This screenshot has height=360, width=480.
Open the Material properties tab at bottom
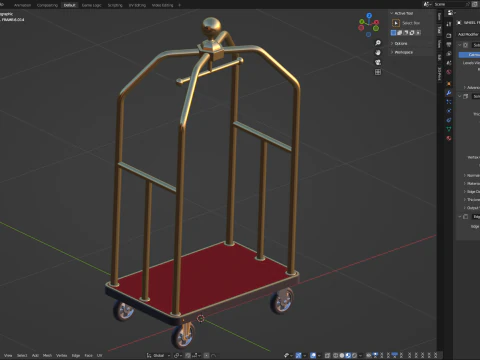pyautogui.click(x=449, y=138)
